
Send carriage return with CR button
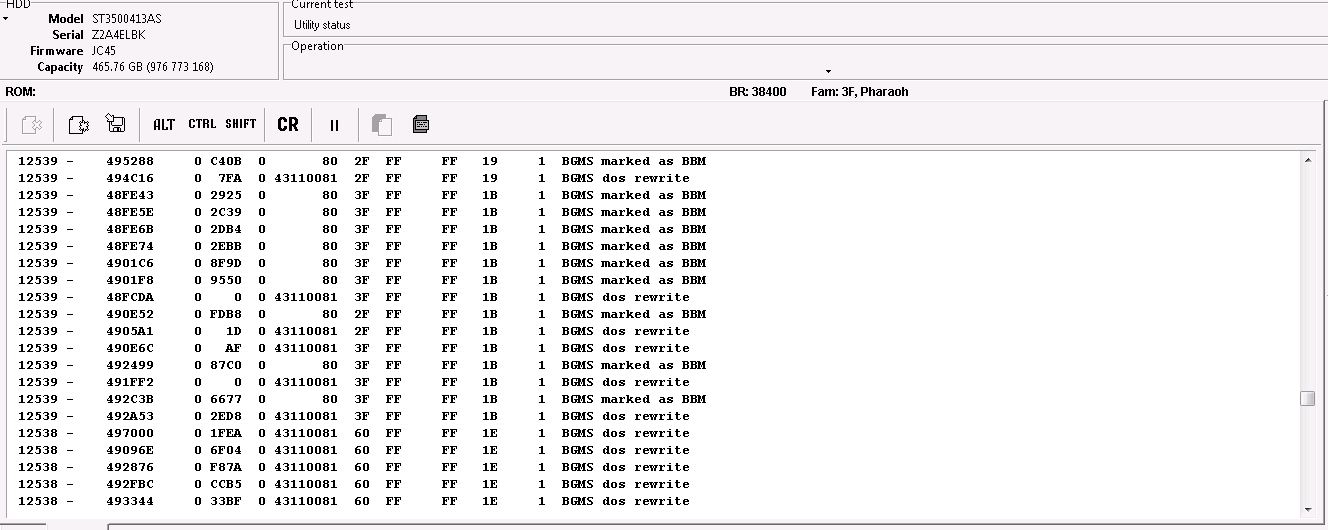pyautogui.click(x=288, y=125)
